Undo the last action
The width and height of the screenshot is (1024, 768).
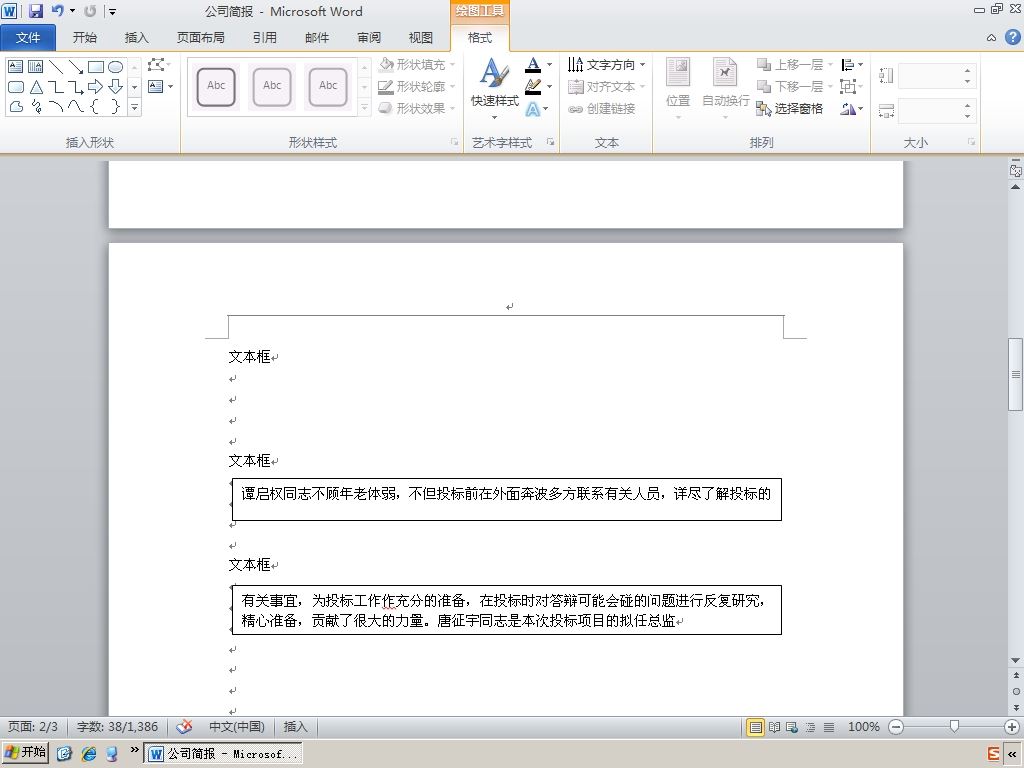coord(57,10)
